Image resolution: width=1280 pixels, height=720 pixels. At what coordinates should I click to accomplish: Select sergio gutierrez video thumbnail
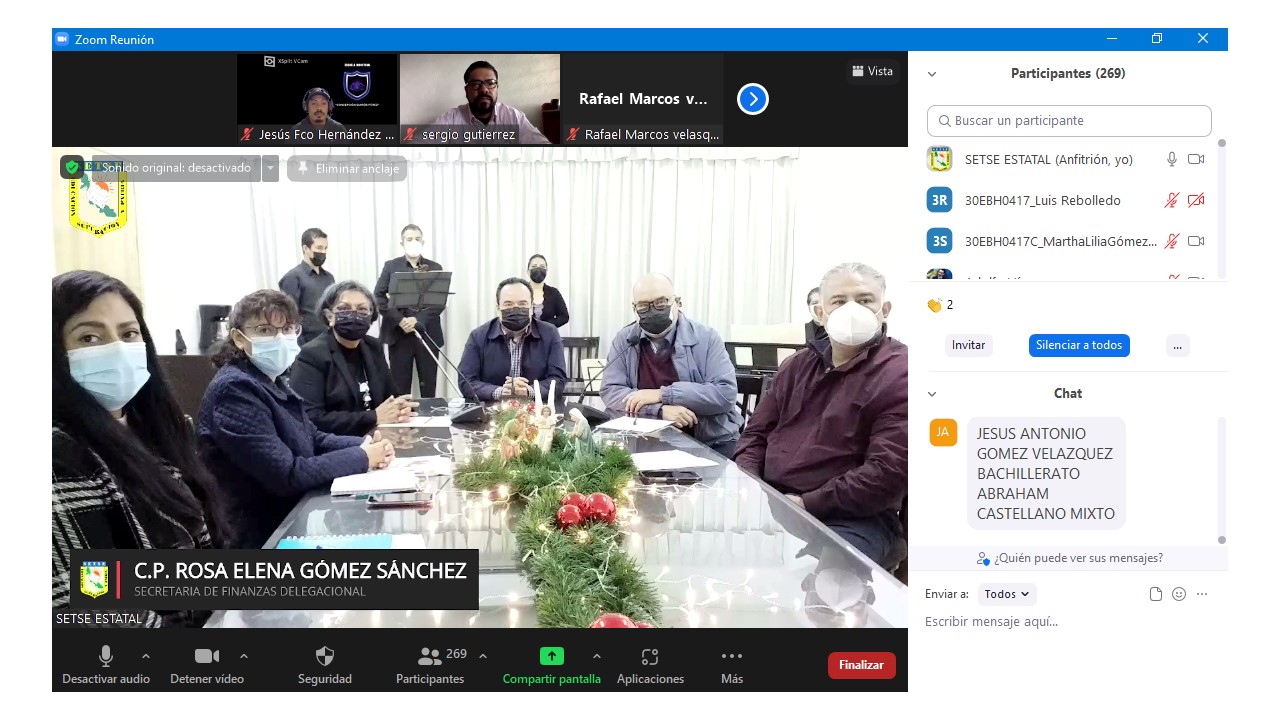point(480,99)
